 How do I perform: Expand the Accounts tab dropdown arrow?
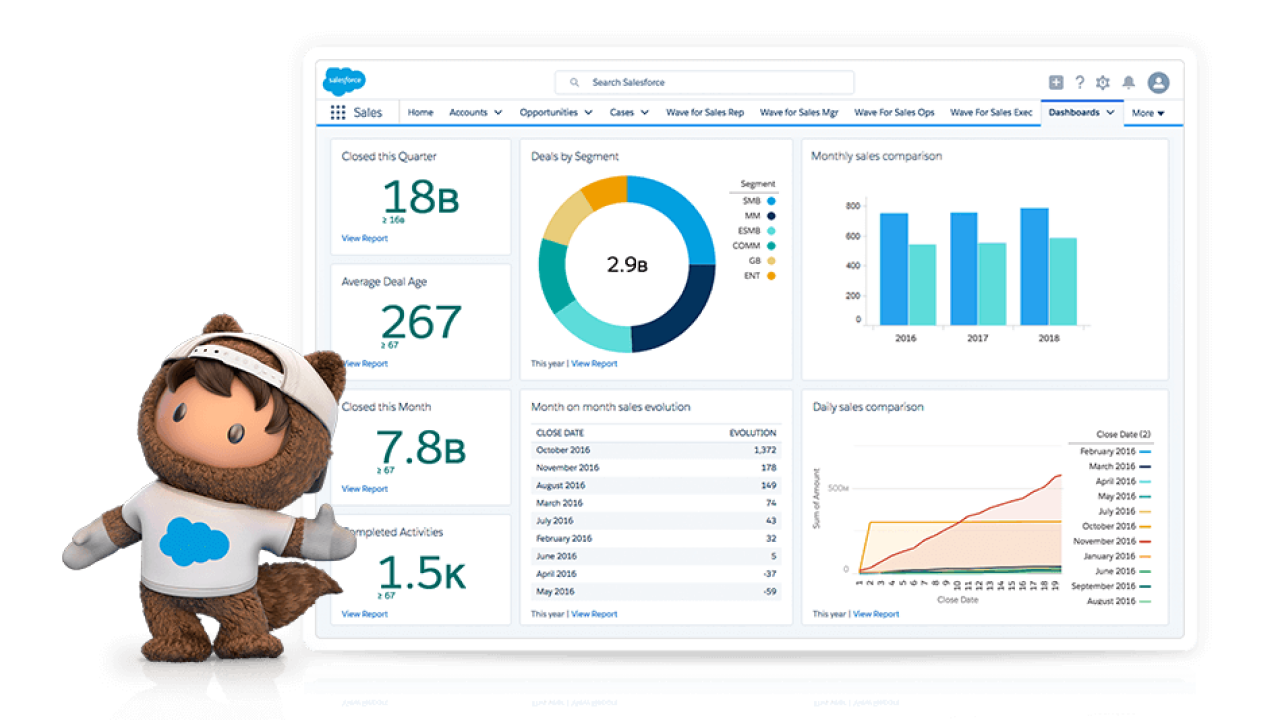coord(498,113)
